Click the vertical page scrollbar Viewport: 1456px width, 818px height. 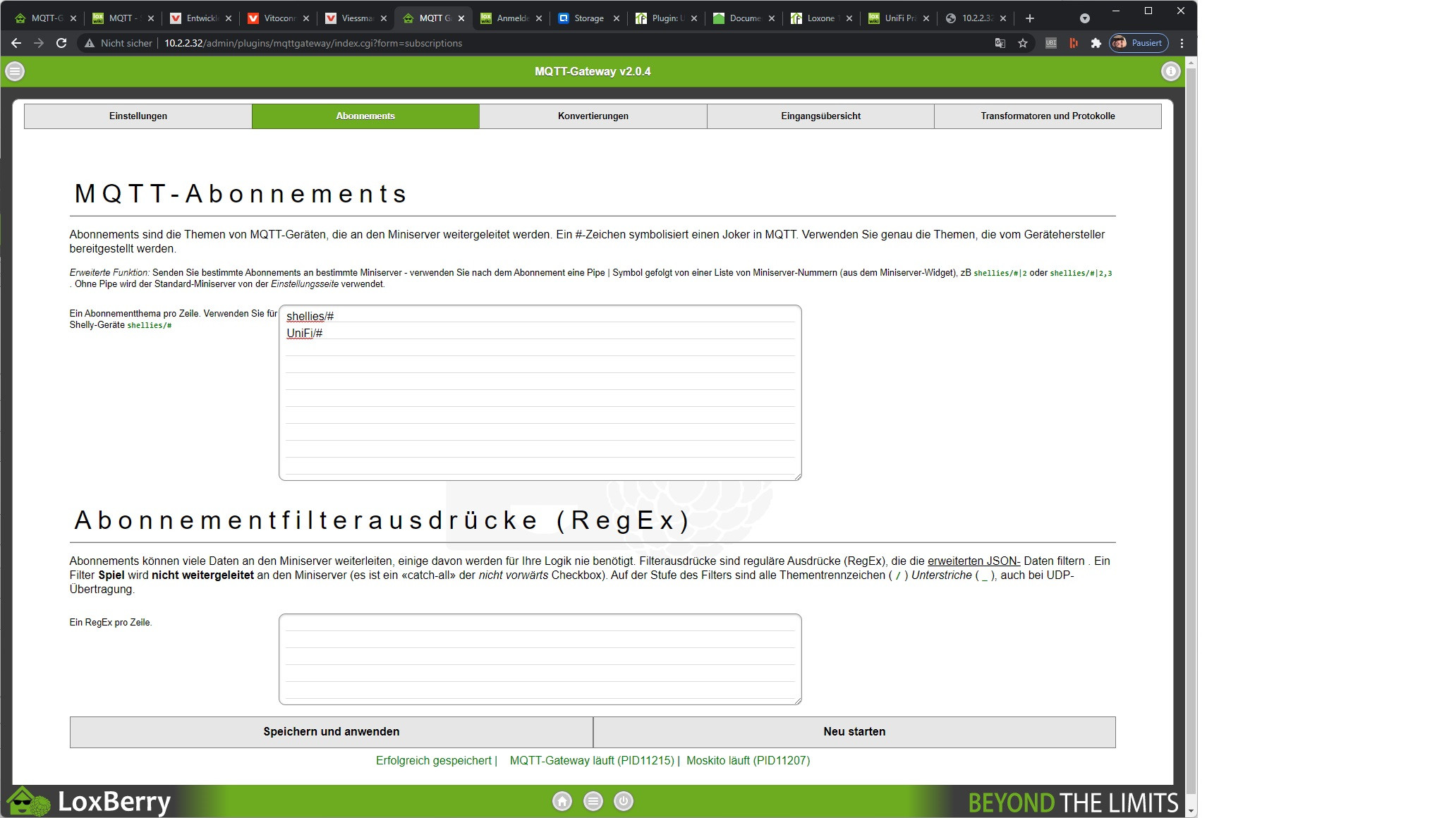[1191, 430]
